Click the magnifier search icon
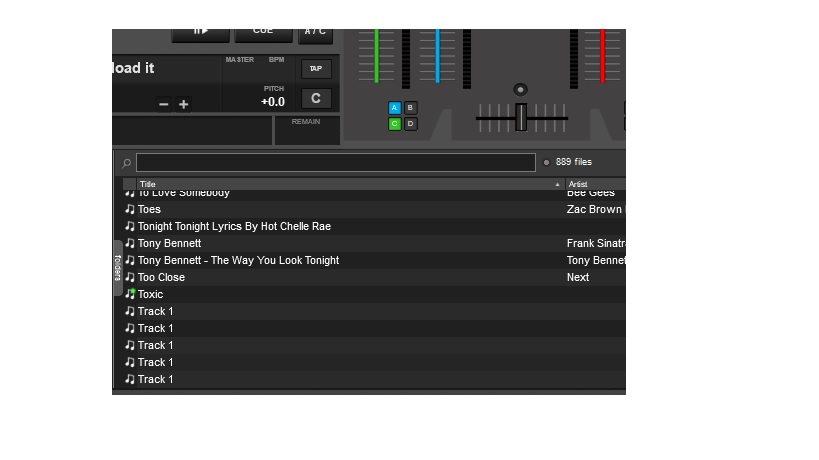Image resolution: width=819 pixels, height=460 pixels. pyautogui.click(x=126, y=163)
